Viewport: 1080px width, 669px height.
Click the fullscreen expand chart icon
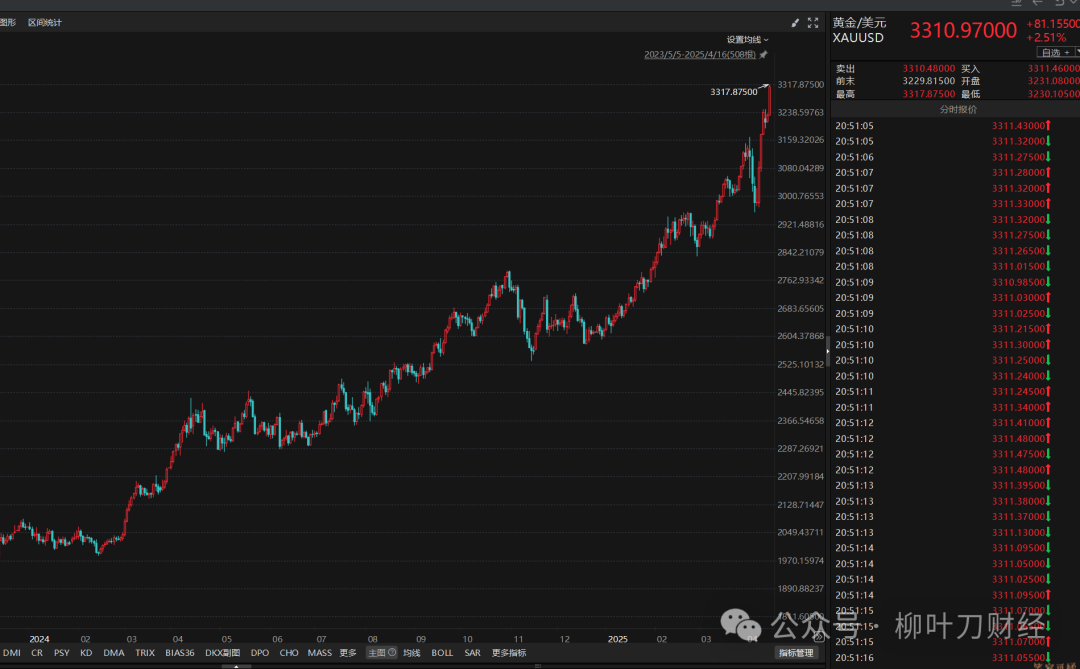click(813, 22)
